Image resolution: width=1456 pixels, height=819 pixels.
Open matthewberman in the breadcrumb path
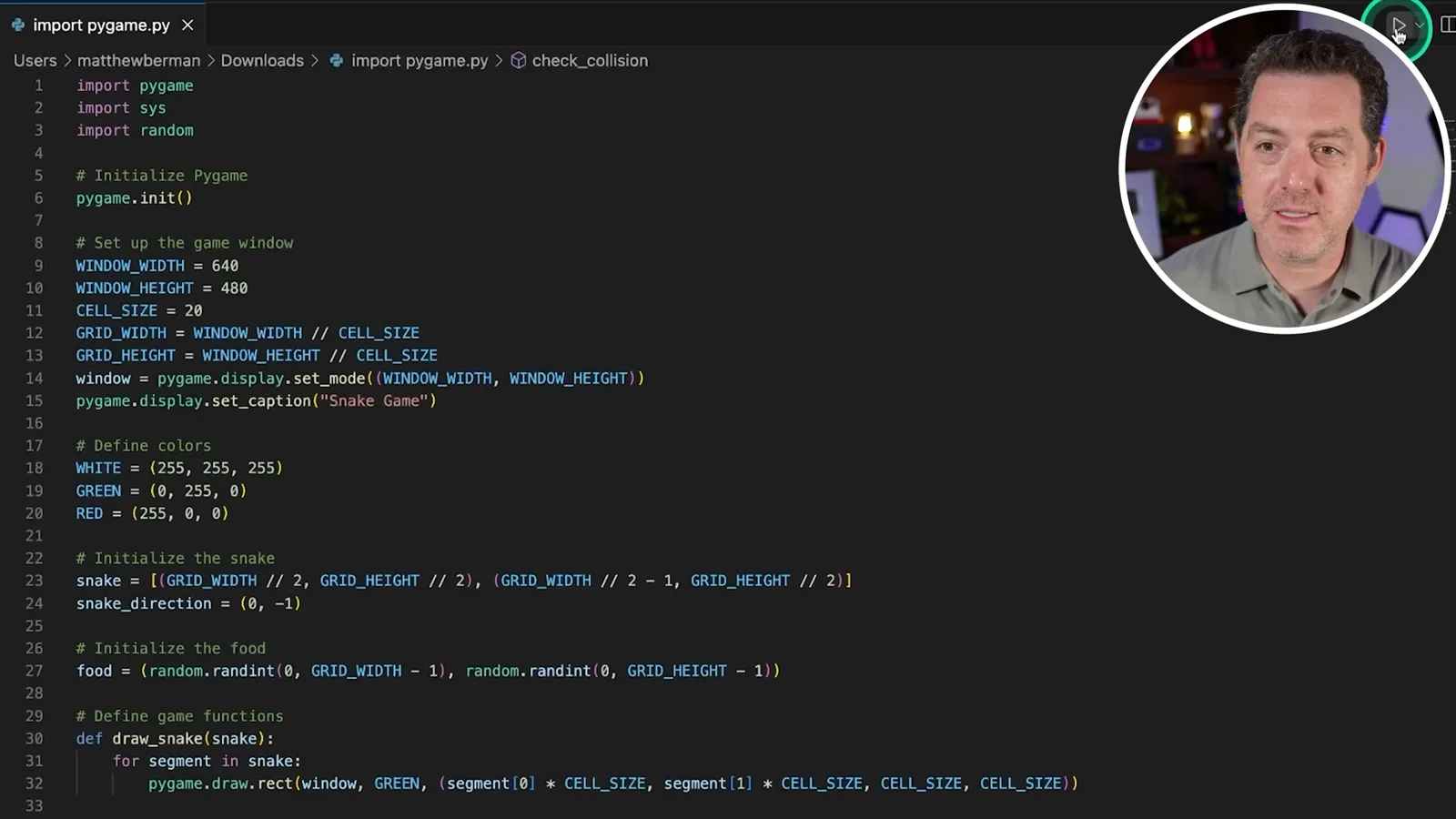point(138,61)
